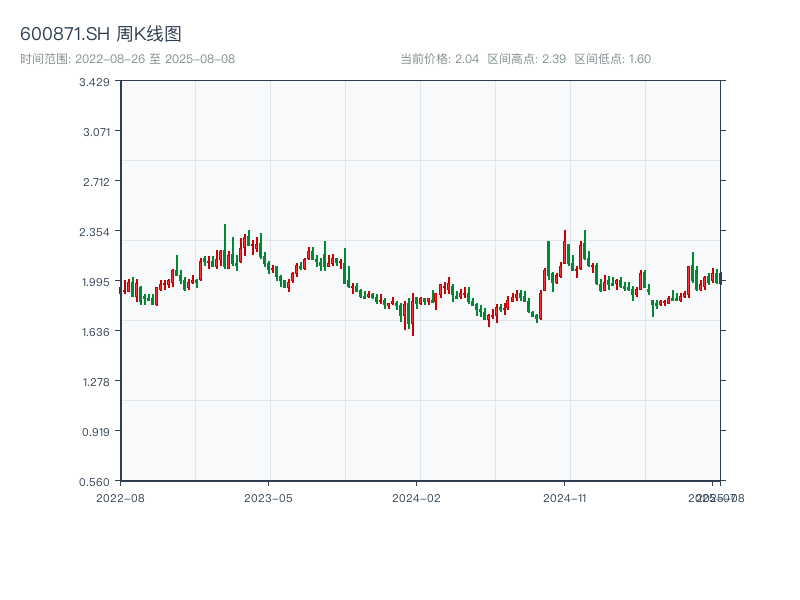Click the 区间低点 1.60 label
800x600 pixels.
coord(613,59)
